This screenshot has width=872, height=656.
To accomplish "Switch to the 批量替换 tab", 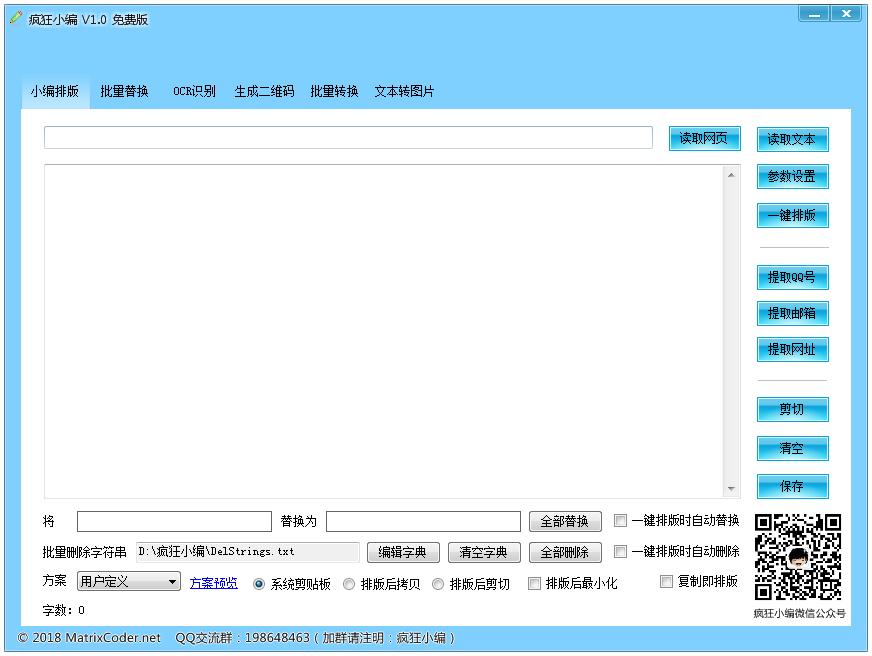I will (x=125, y=90).
